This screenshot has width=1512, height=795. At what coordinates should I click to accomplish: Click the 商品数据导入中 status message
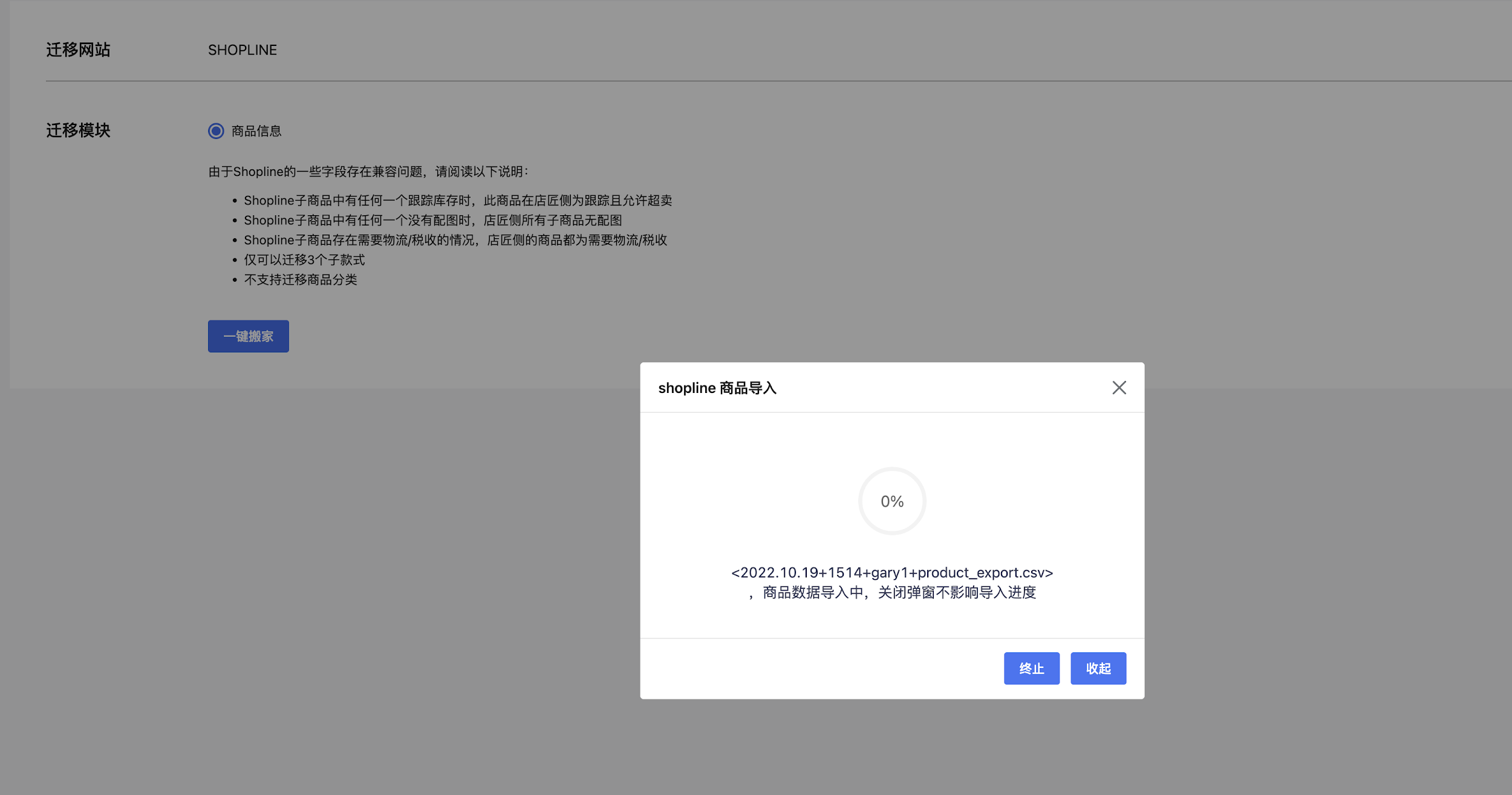point(892,592)
